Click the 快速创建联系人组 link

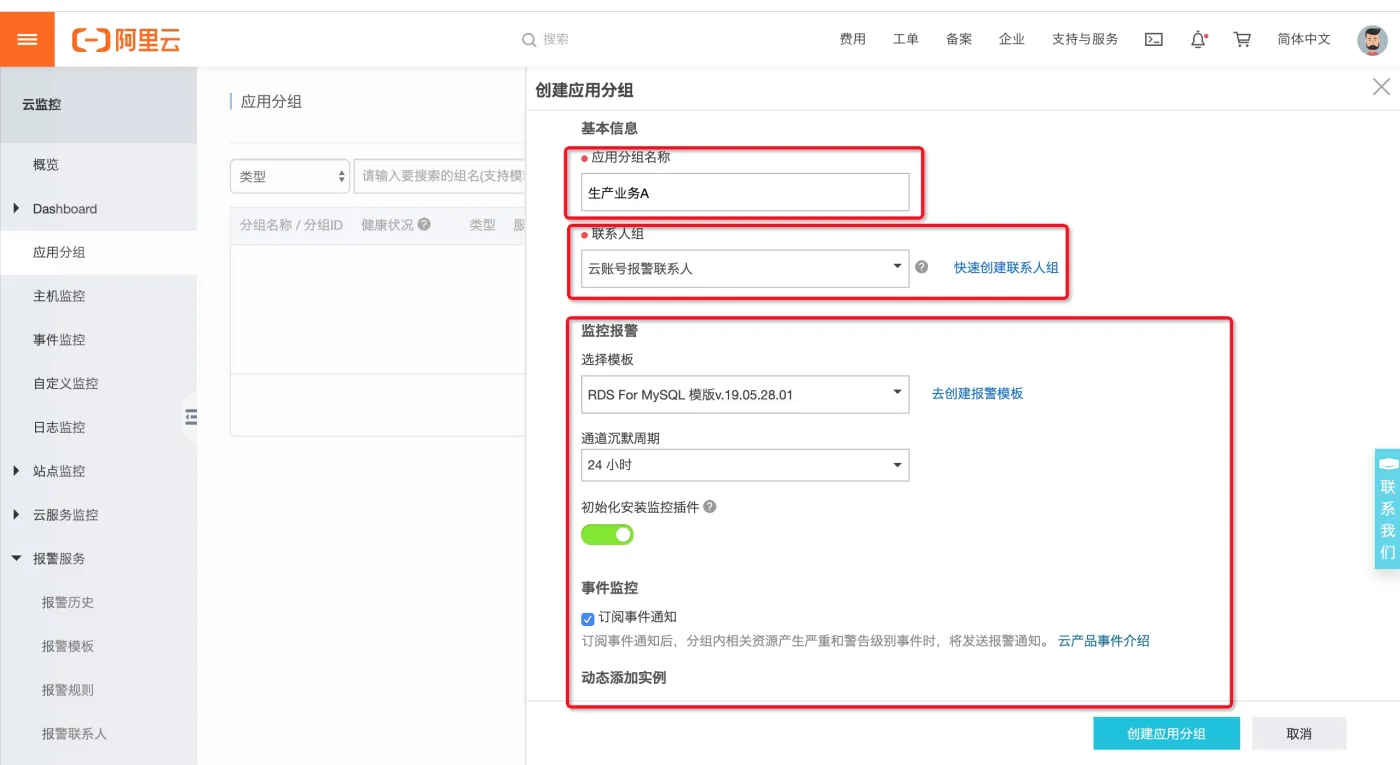[1006, 268]
